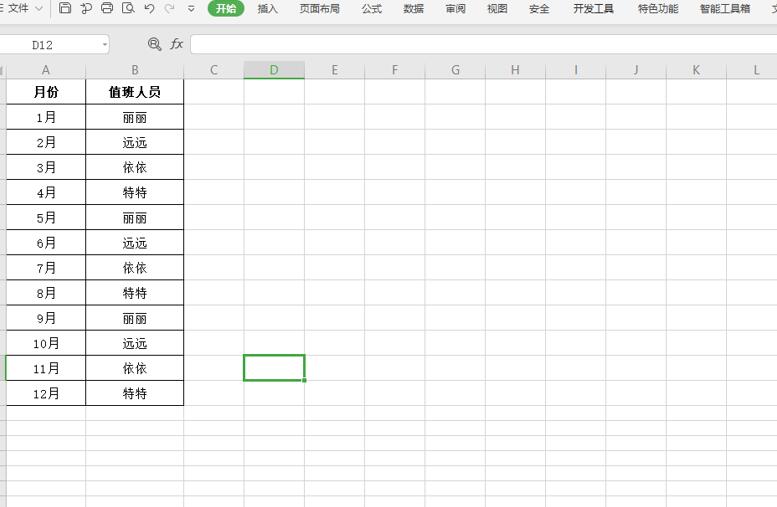This screenshot has height=507, width=777.
Task: Click the export-to-PDF icon next to Save
Action: pyautogui.click(x=86, y=8)
